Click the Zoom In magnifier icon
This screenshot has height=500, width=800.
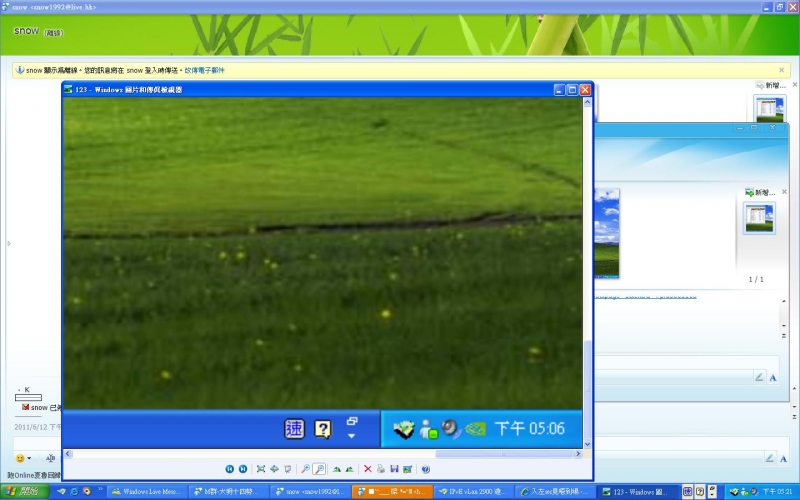306,469
